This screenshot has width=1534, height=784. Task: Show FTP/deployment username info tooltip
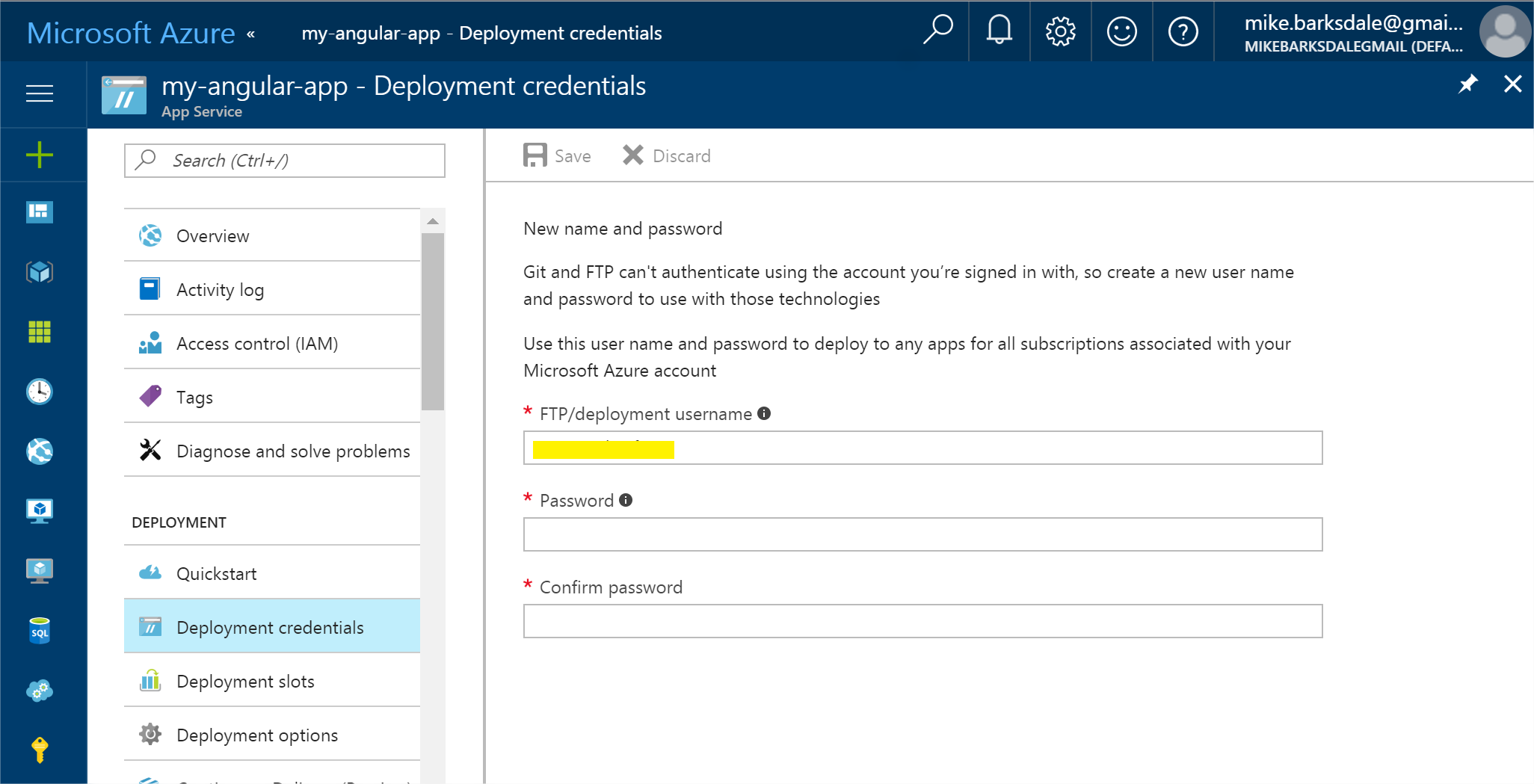(764, 413)
